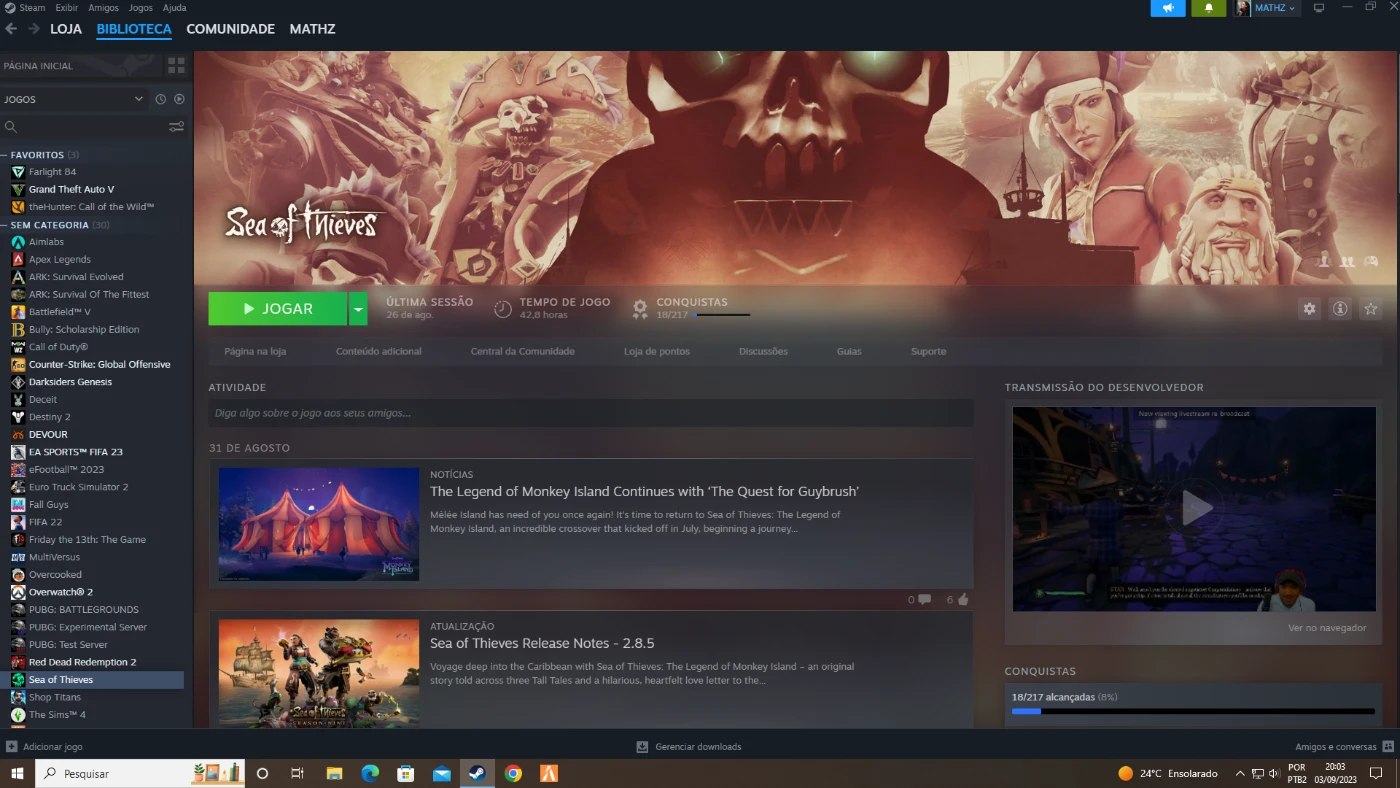Open The Quest for Guybrush news title
The height and width of the screenshot is (788, 1400).
pyautogui.click(x=644, y=491)
